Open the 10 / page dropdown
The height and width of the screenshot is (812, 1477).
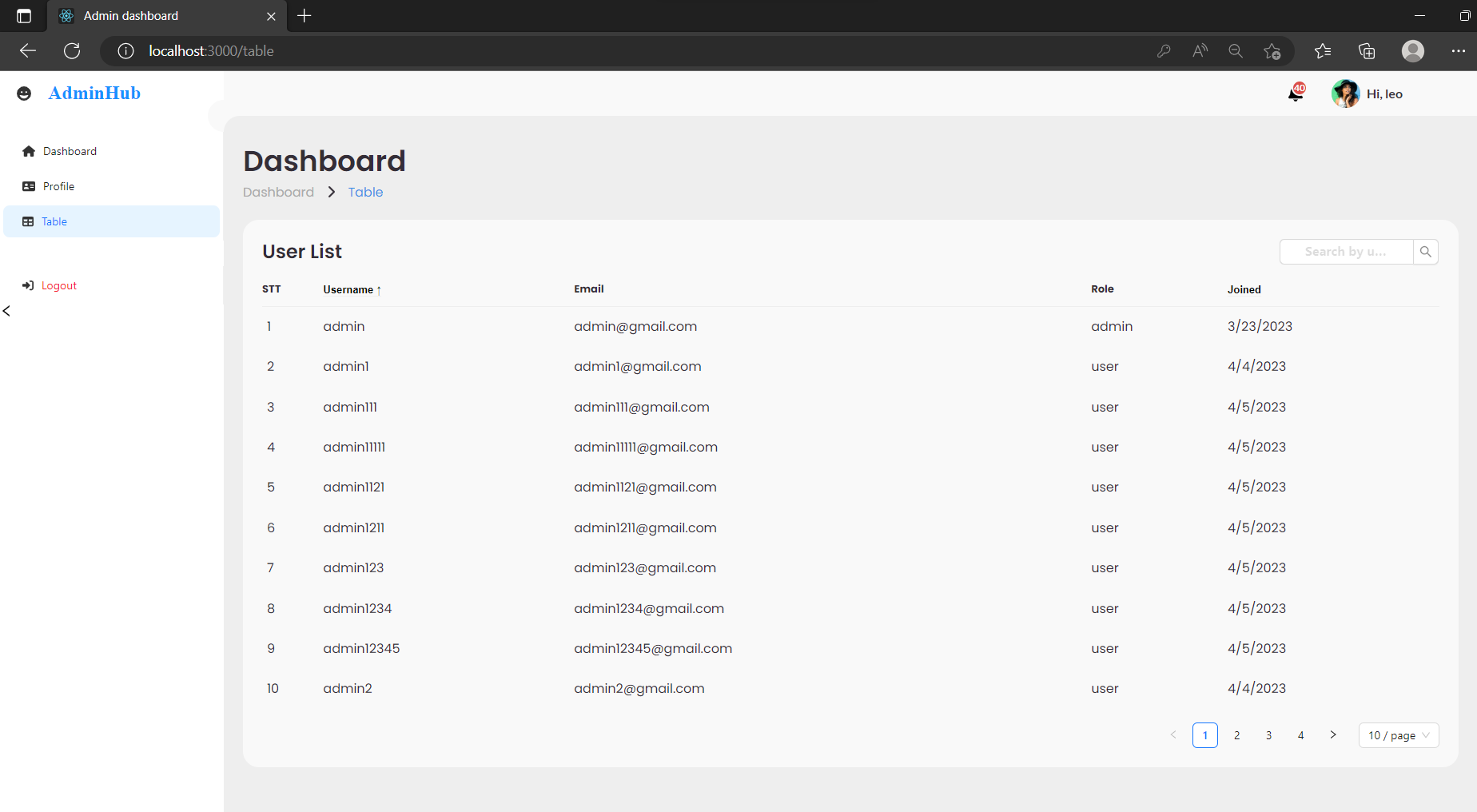coord(1398,735)
